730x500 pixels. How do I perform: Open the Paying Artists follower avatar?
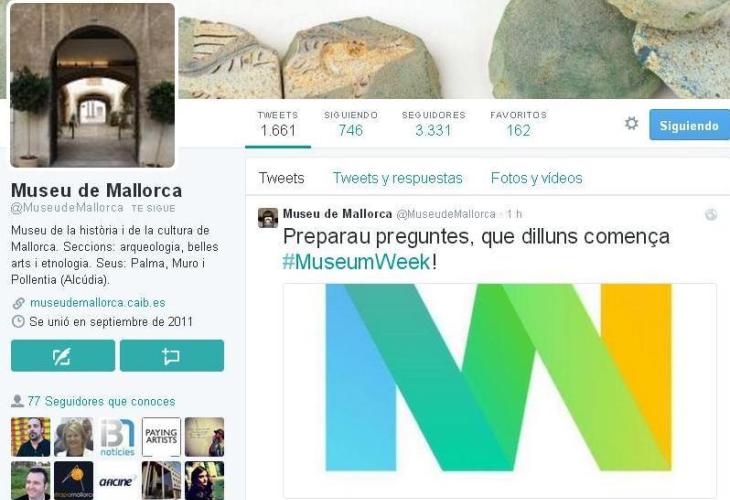(x=161, y=437)
